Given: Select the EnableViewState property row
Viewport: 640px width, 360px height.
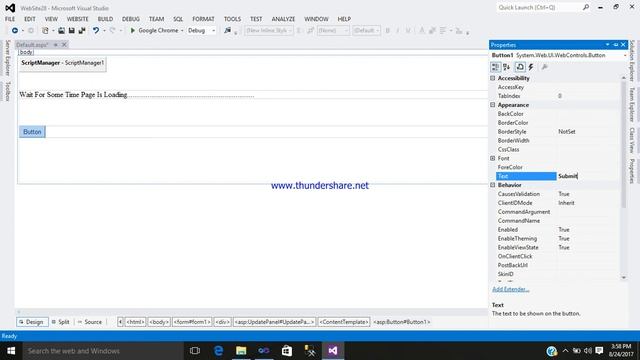Looking at the screenshot, I should coord(557,247).
